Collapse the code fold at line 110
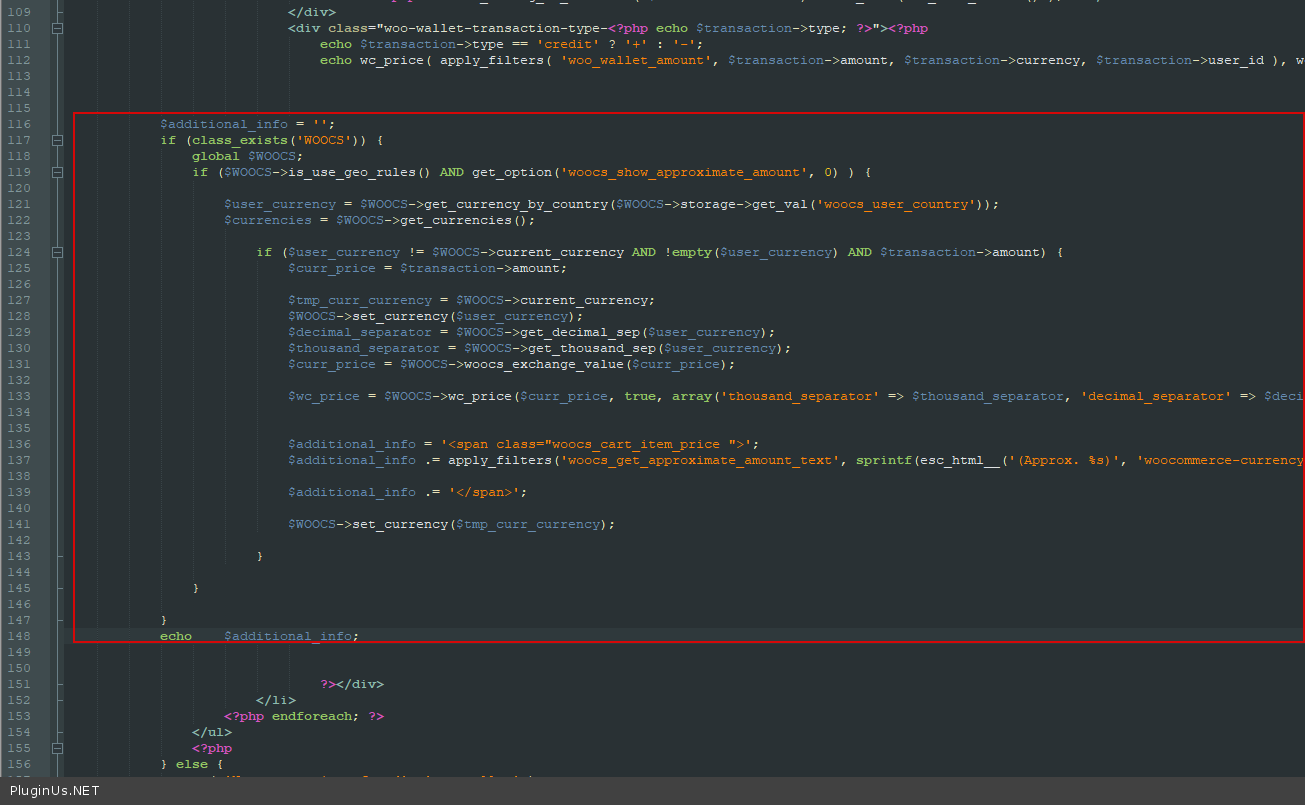1305x805 pixels. (57, 28)
